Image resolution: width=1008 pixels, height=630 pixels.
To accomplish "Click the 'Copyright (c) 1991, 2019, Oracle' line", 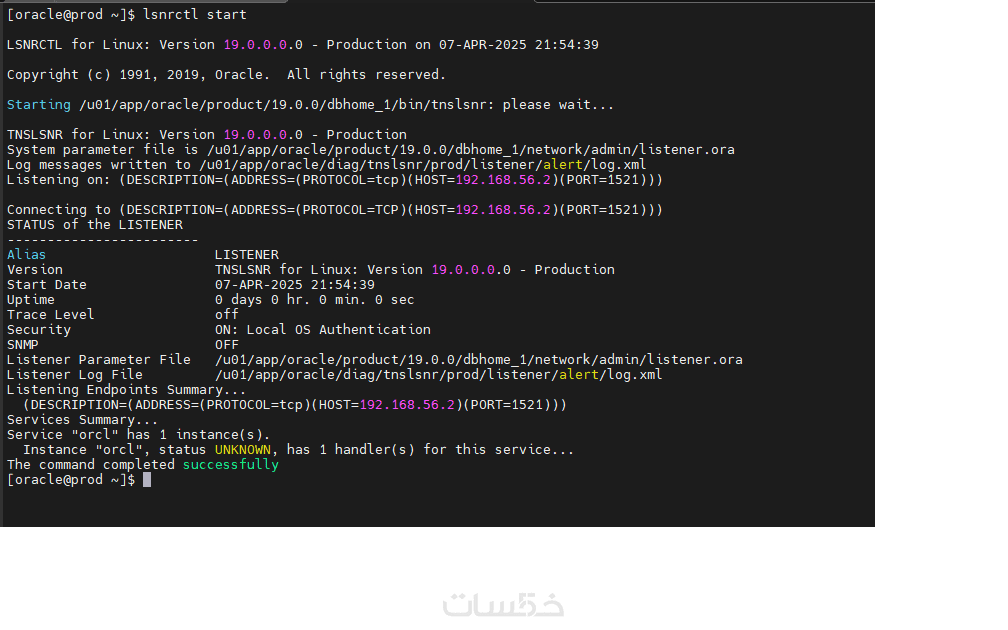I will click(226, 75).
